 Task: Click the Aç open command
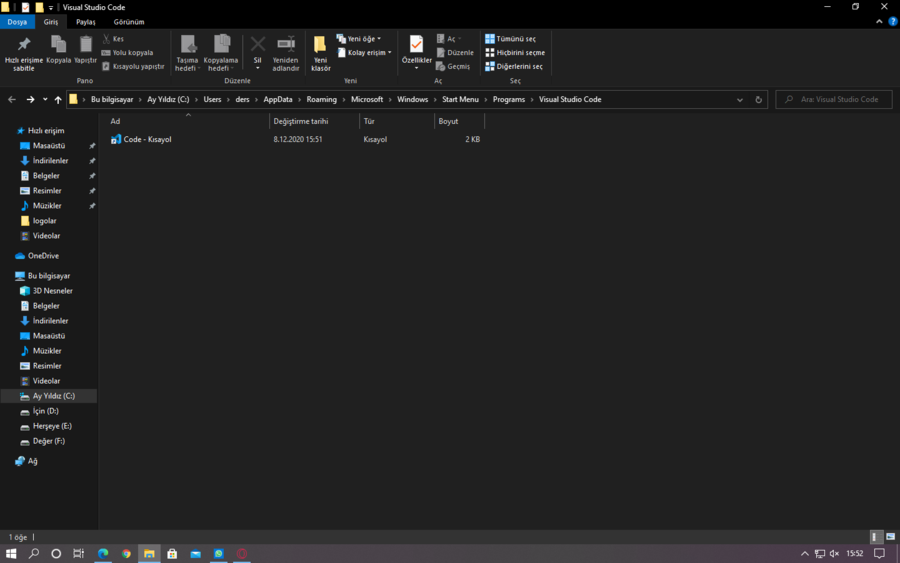coord(447,38)
